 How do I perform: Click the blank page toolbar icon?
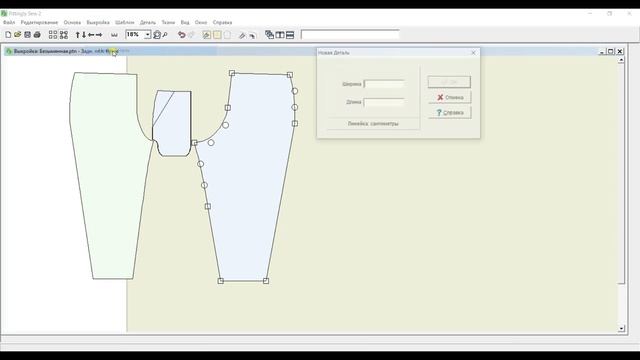pos(227,35)
